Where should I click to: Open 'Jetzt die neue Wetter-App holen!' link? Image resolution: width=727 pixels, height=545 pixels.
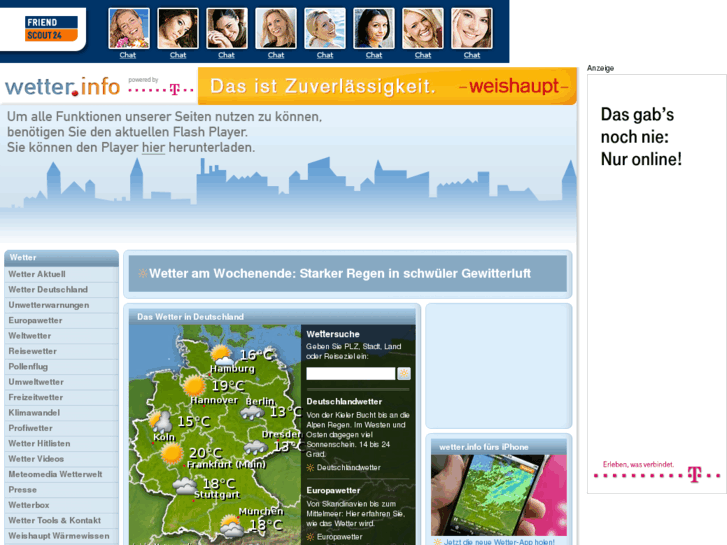(x=499, y=541)
